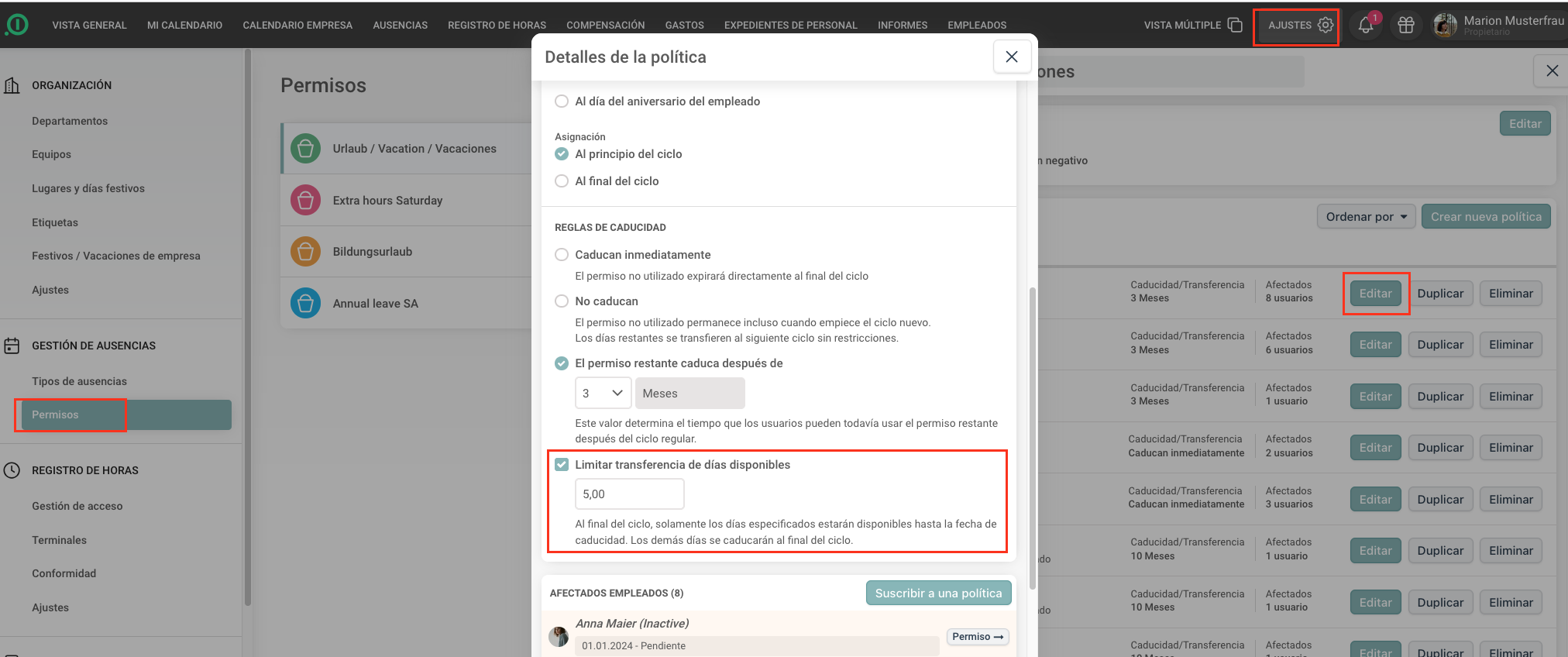Uncheck Limitar transferencia de días disponibles
This screenshot has height=657, width=1568.
(562, 465)
